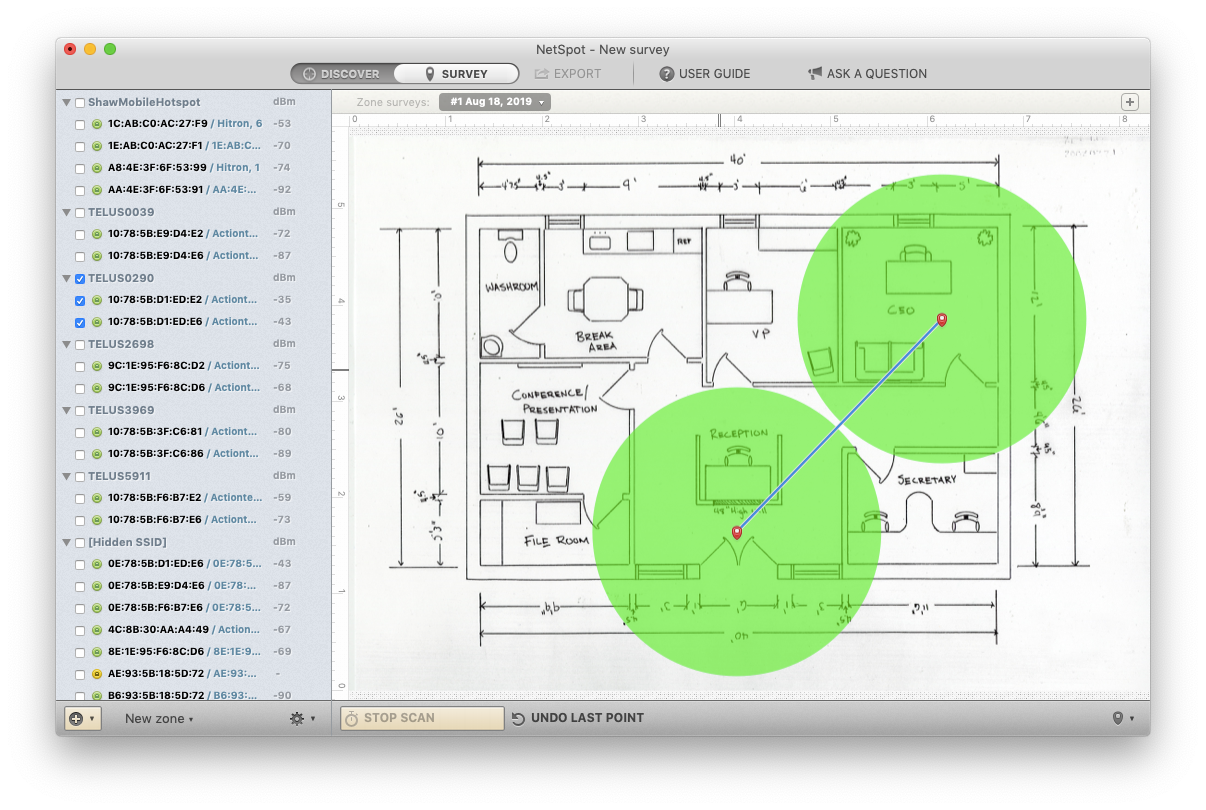
Task: Check the ShawMobileHotspot group checkbox
Action: click(80, 102)
